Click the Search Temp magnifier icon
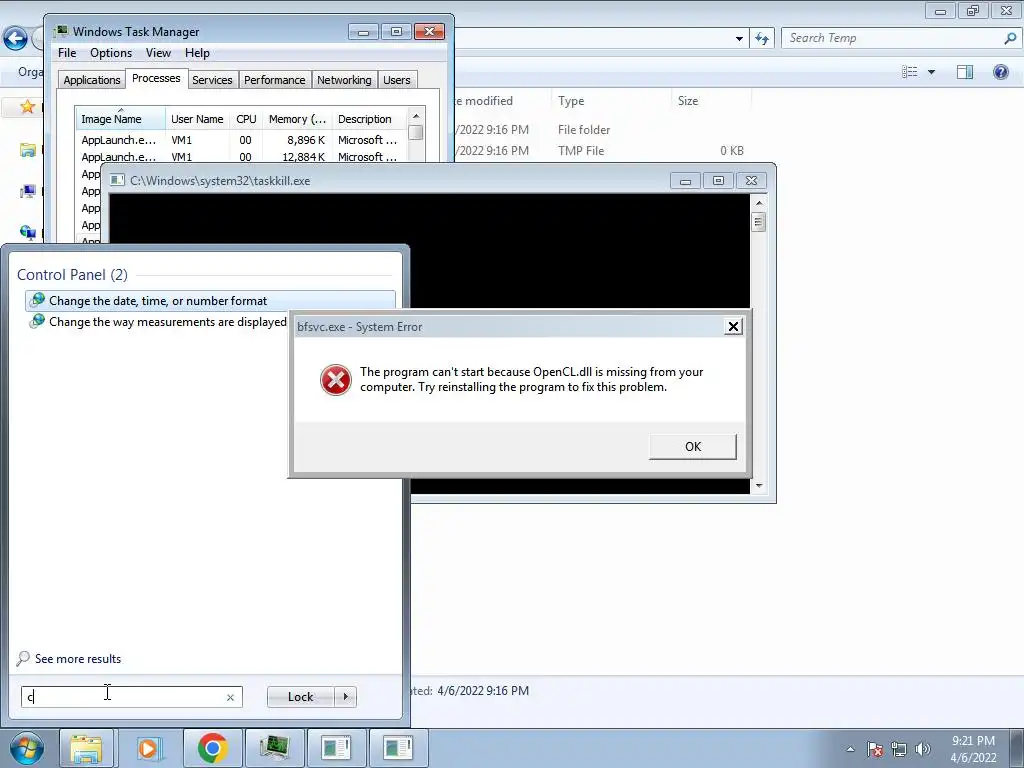This screenshot has width=1024, height=768. (x=1010, y=38)
